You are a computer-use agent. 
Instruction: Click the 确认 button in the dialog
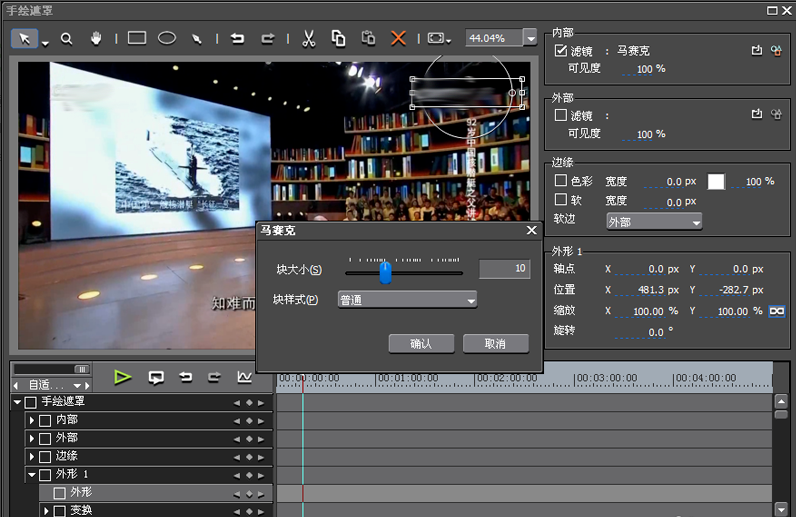[x=420, y=343]
